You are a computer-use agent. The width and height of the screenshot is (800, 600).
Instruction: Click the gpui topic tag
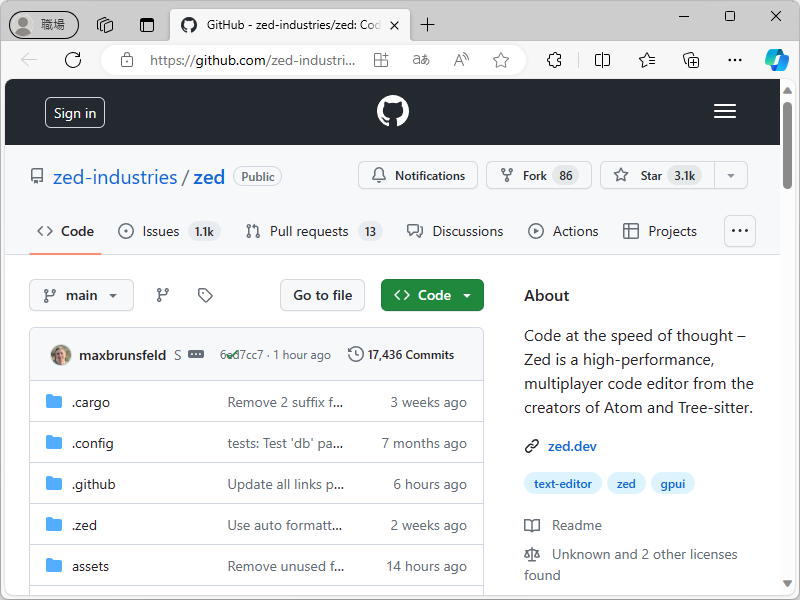pos(673,483)
